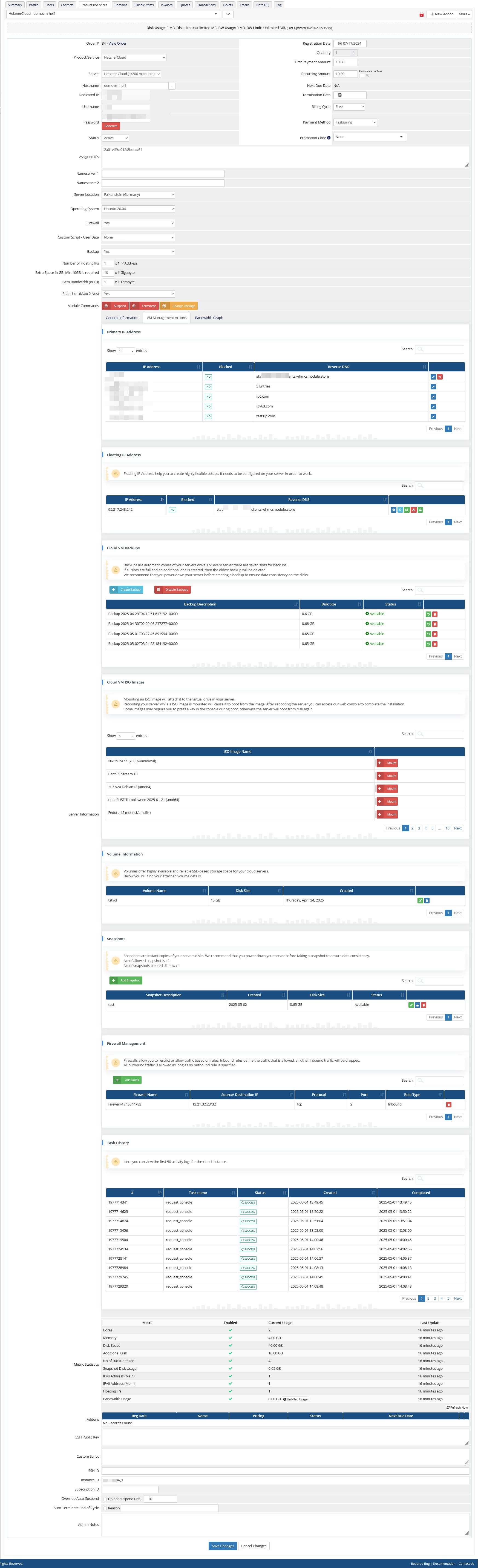This screenshot has height=1568, width=478.
Task: Delete the test snapshot
Action: pyautogui.click(x=424, y=1005)
